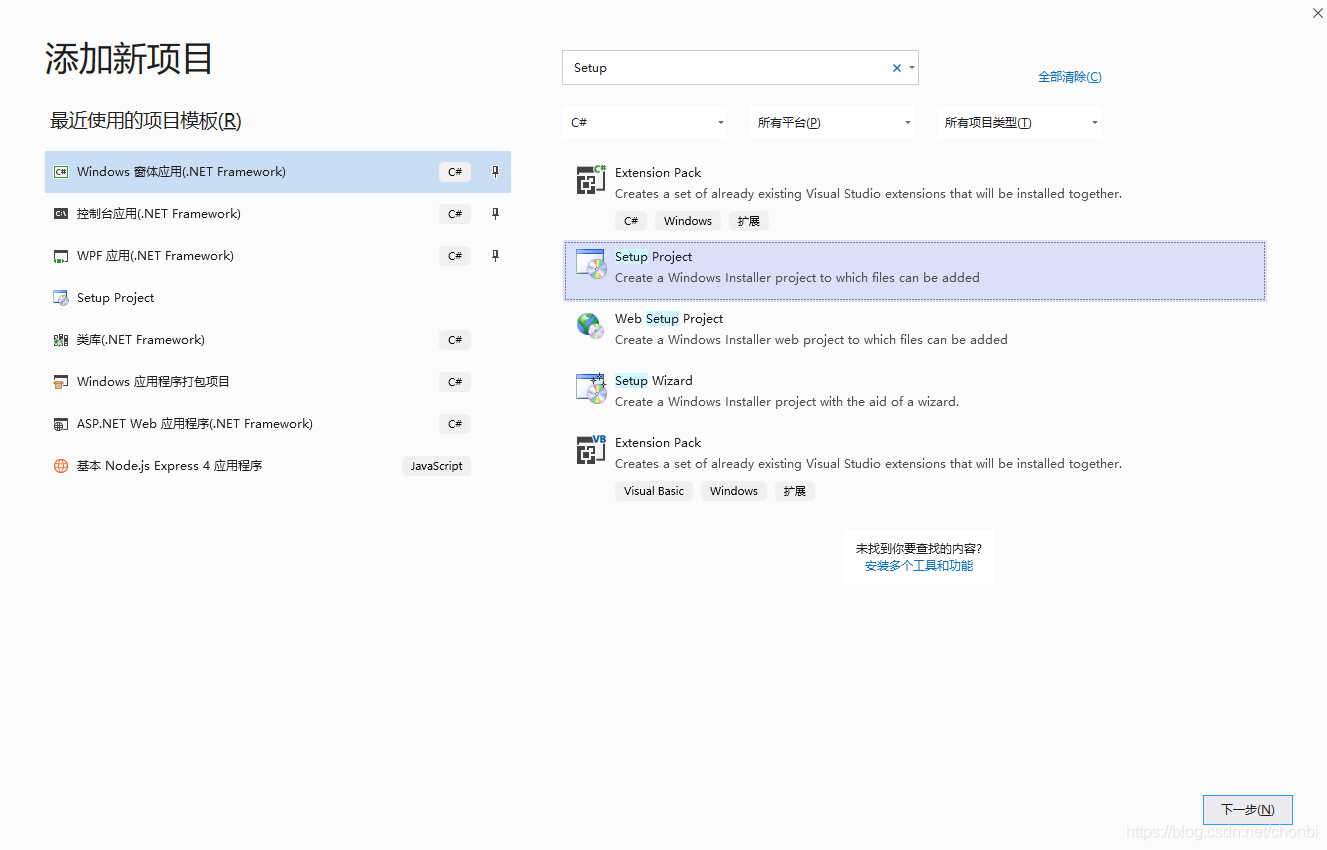Image resolution: width=1327 pixels, height=850 pixels.
Task: Toggle pin for WPF App template
Action: [495, 256]
